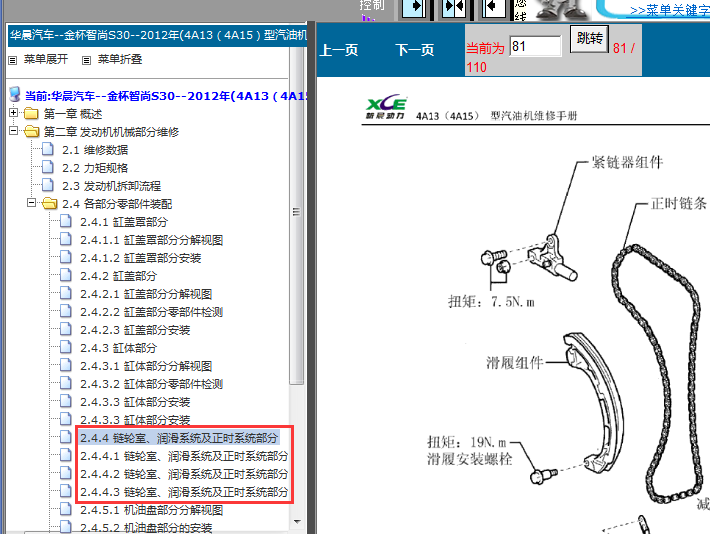The height and width of the screenshot is (534, 710).
Task: Open 2.4.3.1 缸体部分分解视图 page
Action: [x=146, y=366]
